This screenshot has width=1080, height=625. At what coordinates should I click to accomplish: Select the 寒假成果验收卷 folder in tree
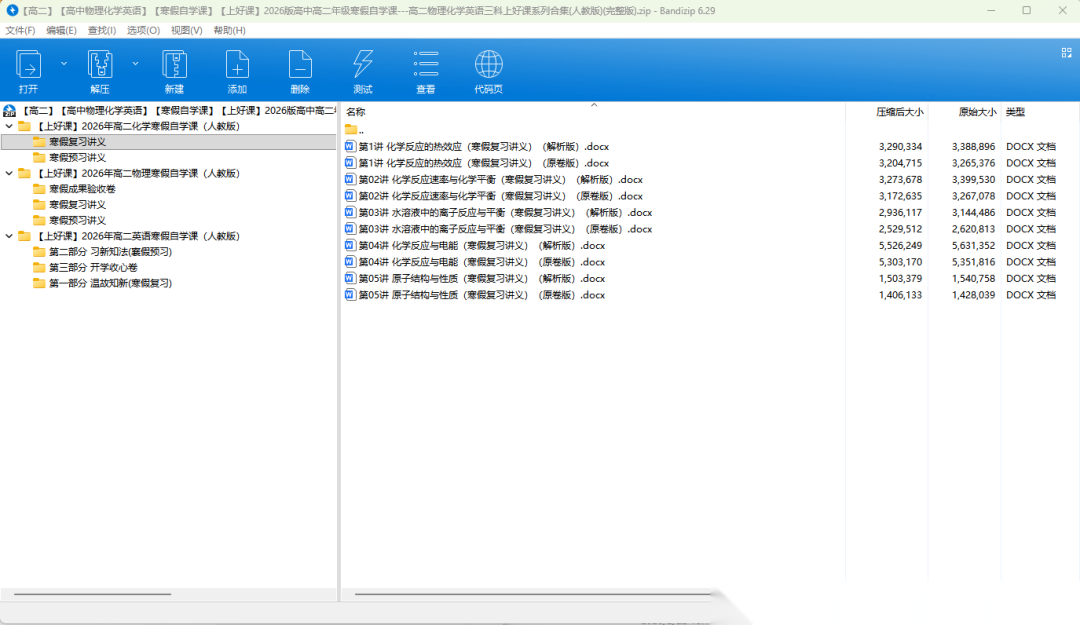pyautogui.click(x=82, y=189)
